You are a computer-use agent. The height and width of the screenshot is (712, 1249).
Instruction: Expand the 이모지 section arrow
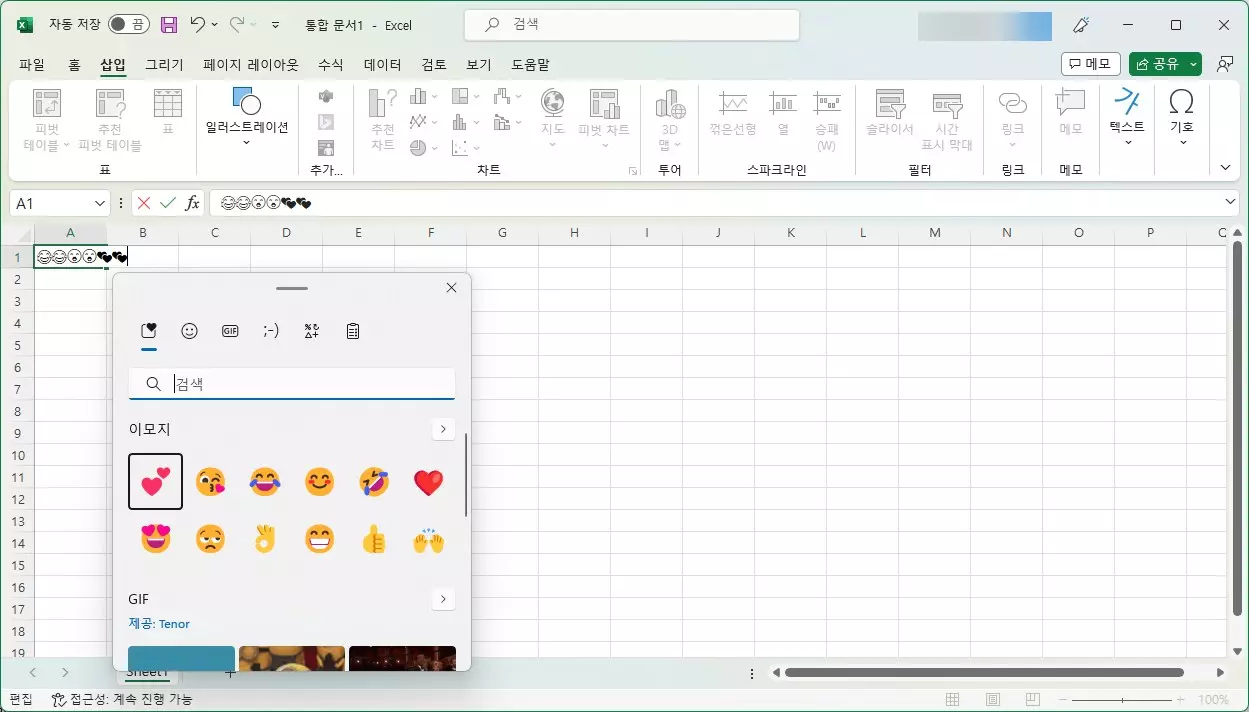click(443, 429)
